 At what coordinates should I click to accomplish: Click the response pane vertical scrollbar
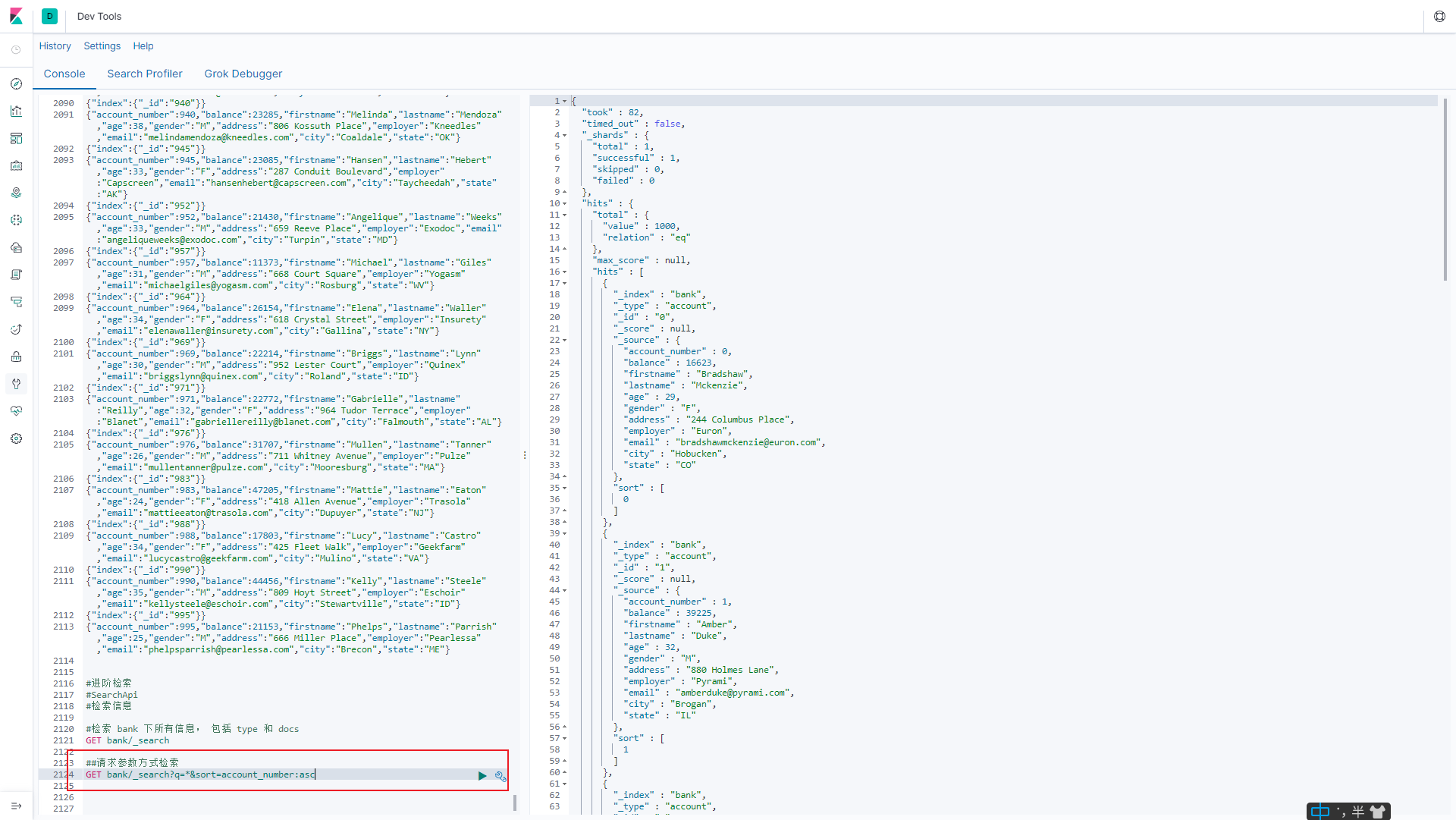[1445, 190]
